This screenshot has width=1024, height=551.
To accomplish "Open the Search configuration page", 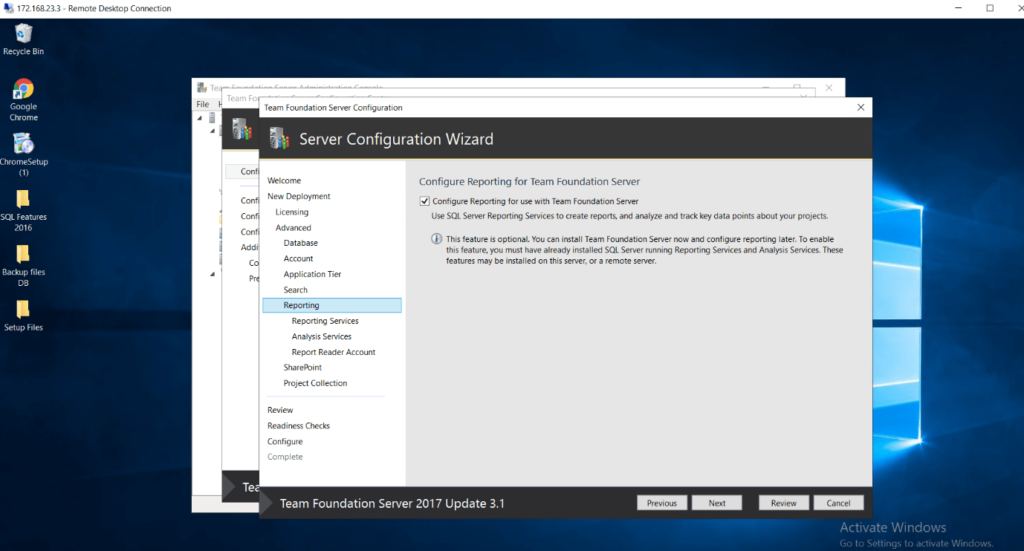I will [295, 290].
